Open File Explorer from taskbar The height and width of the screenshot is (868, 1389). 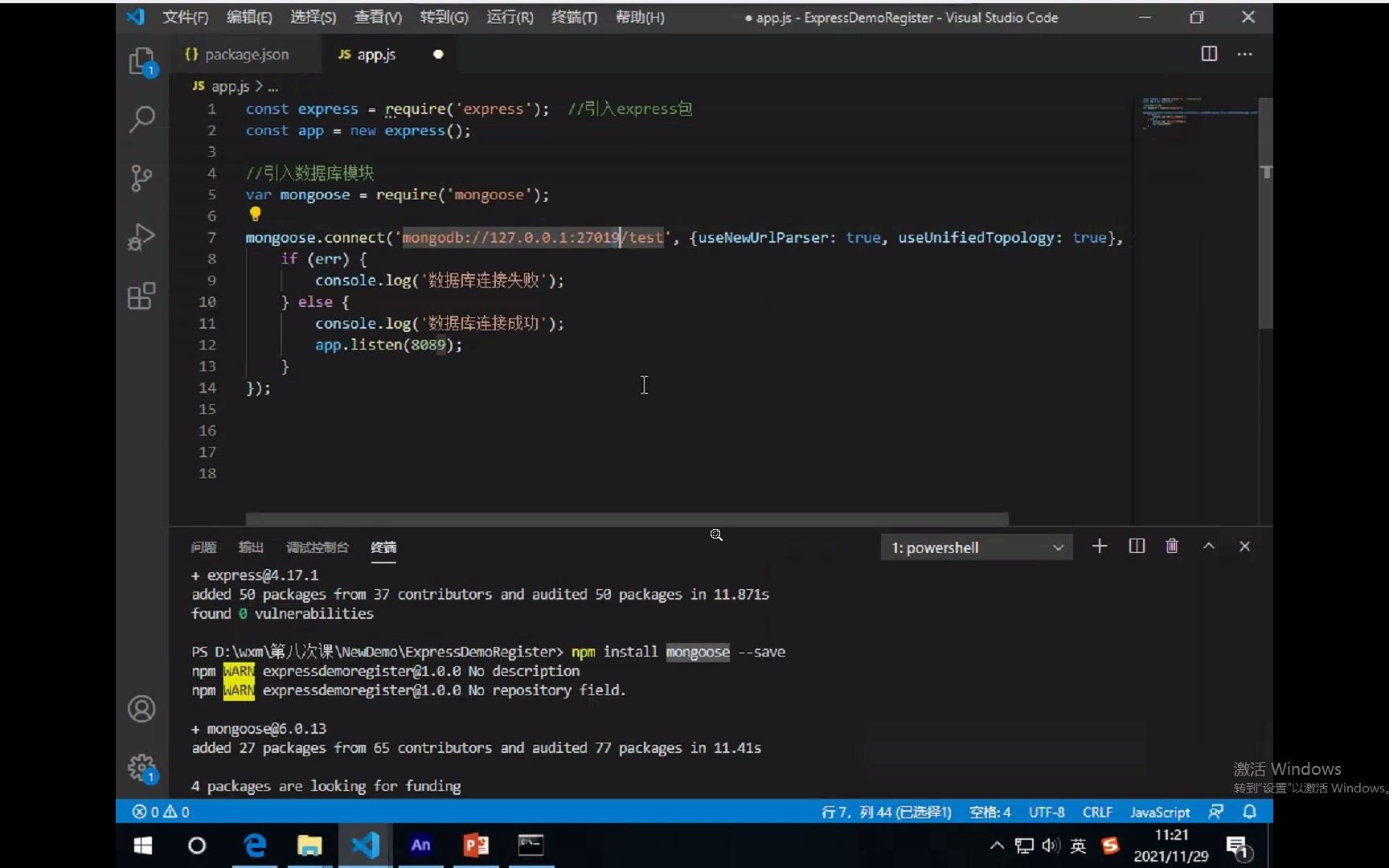click(309, 845)
